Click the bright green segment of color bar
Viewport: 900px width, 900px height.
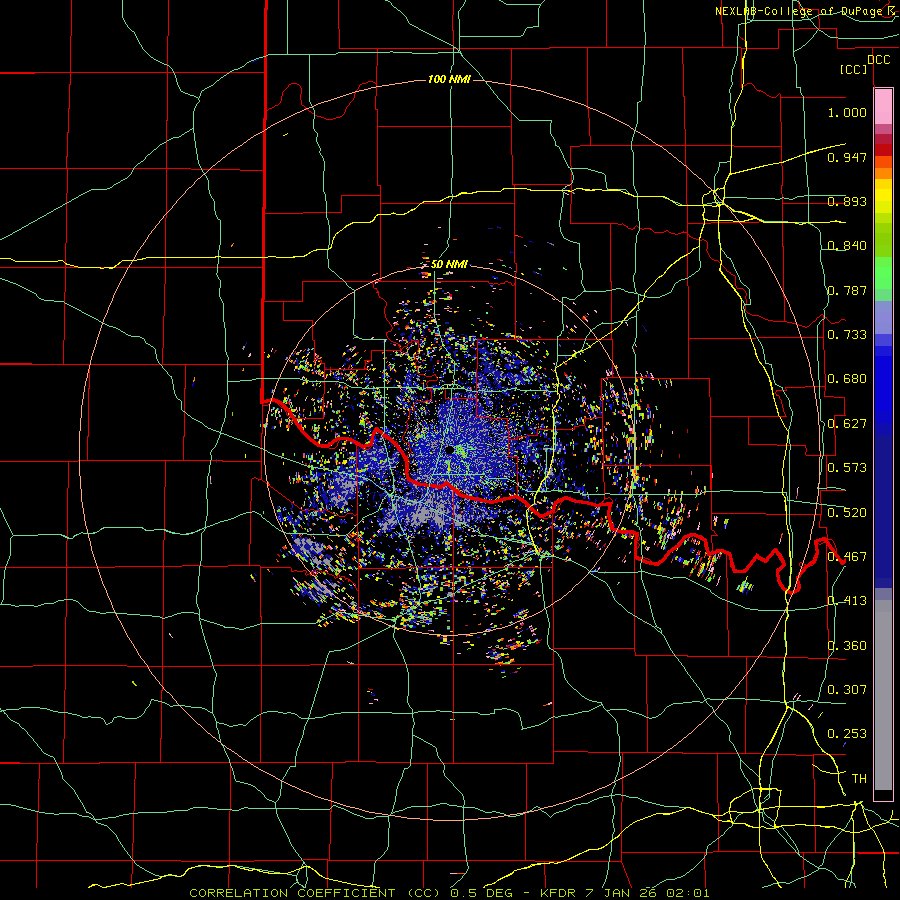click(883, 273)
